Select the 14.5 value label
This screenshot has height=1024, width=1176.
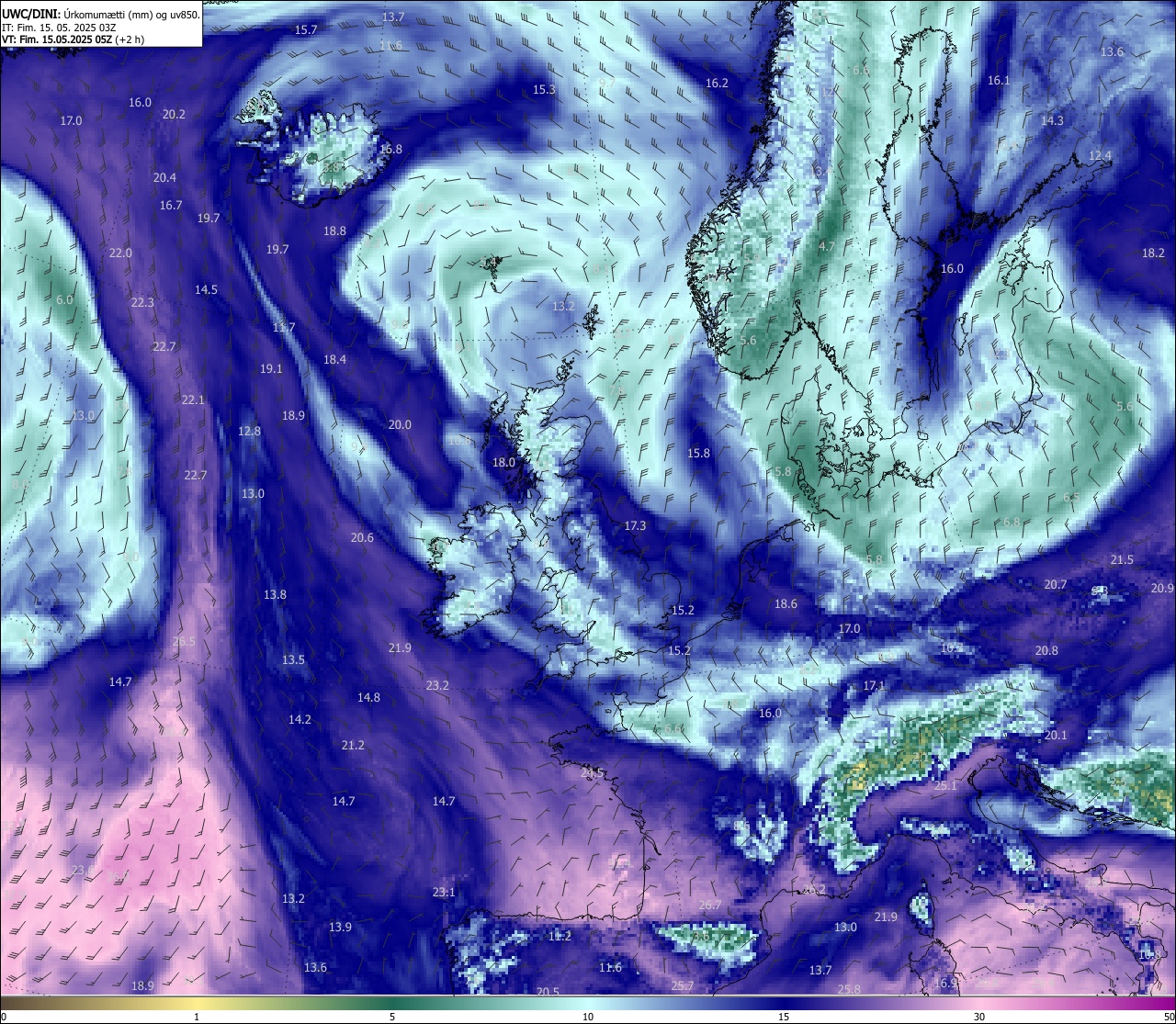pos(206,290)
